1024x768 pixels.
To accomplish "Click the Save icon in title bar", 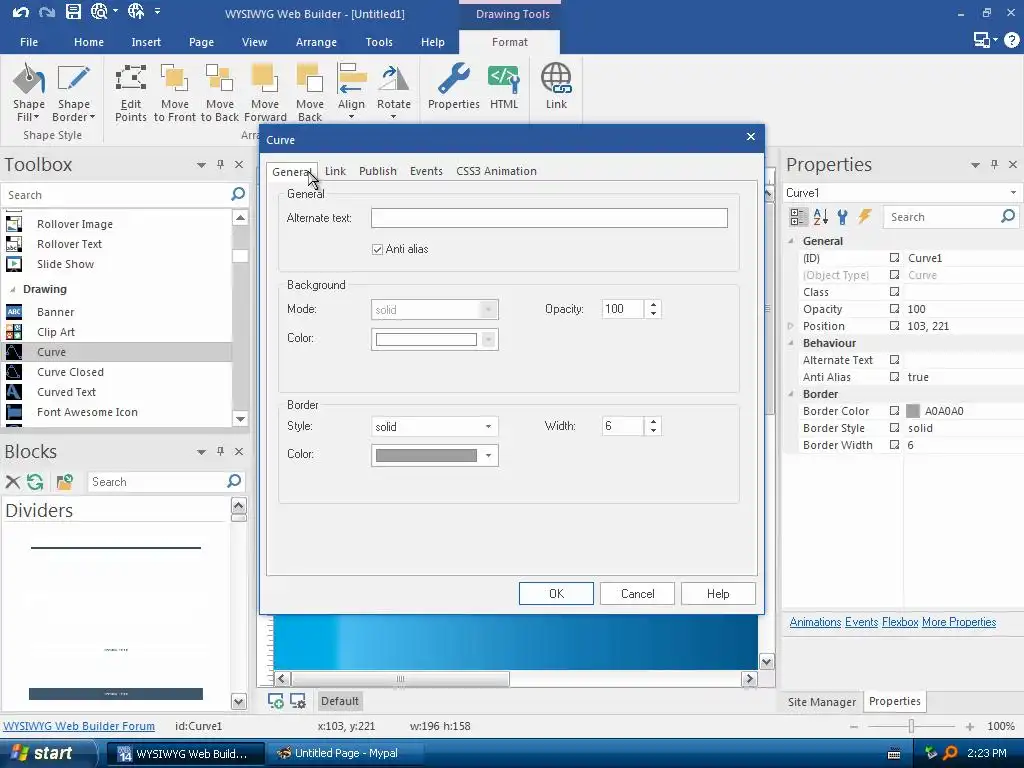I will coord(73,11).
